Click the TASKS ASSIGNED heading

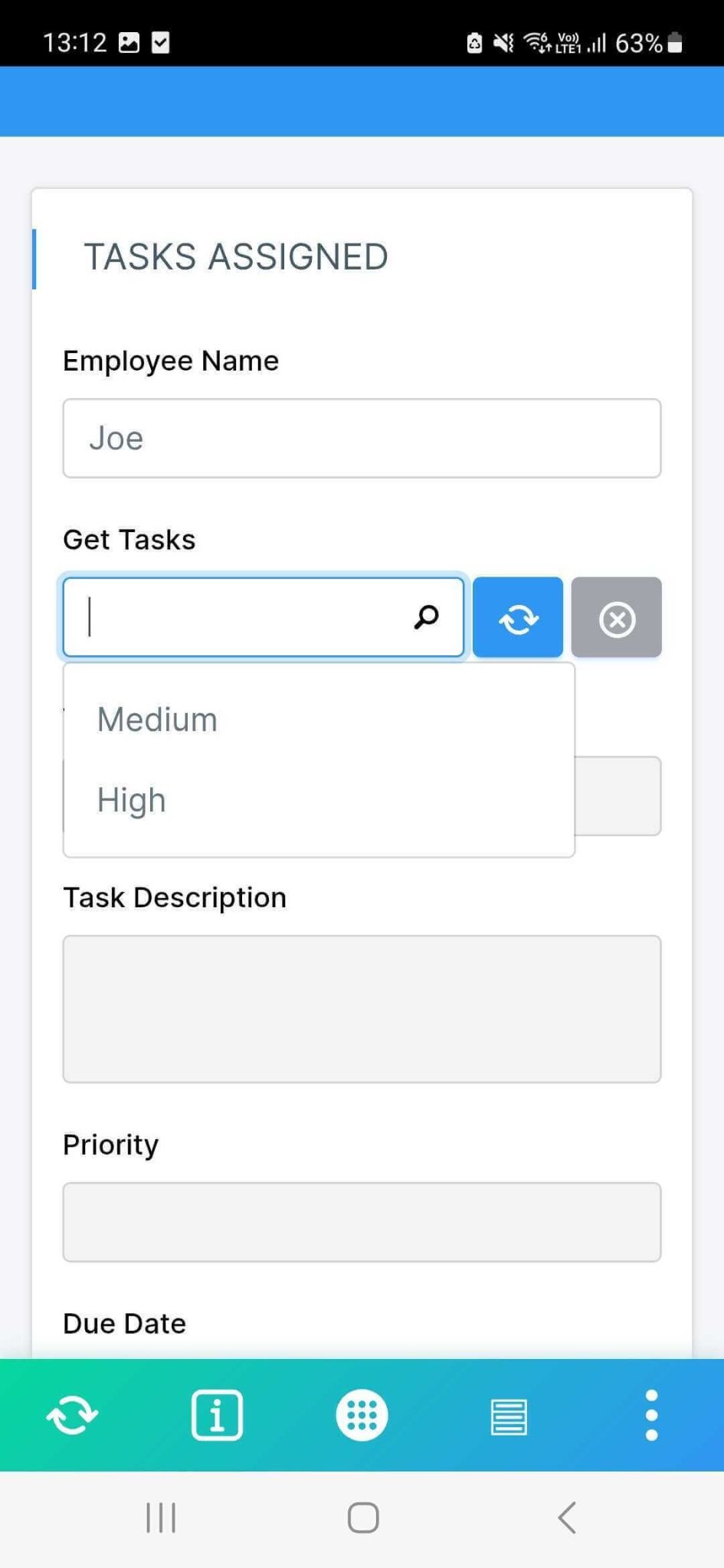[236, 256]
